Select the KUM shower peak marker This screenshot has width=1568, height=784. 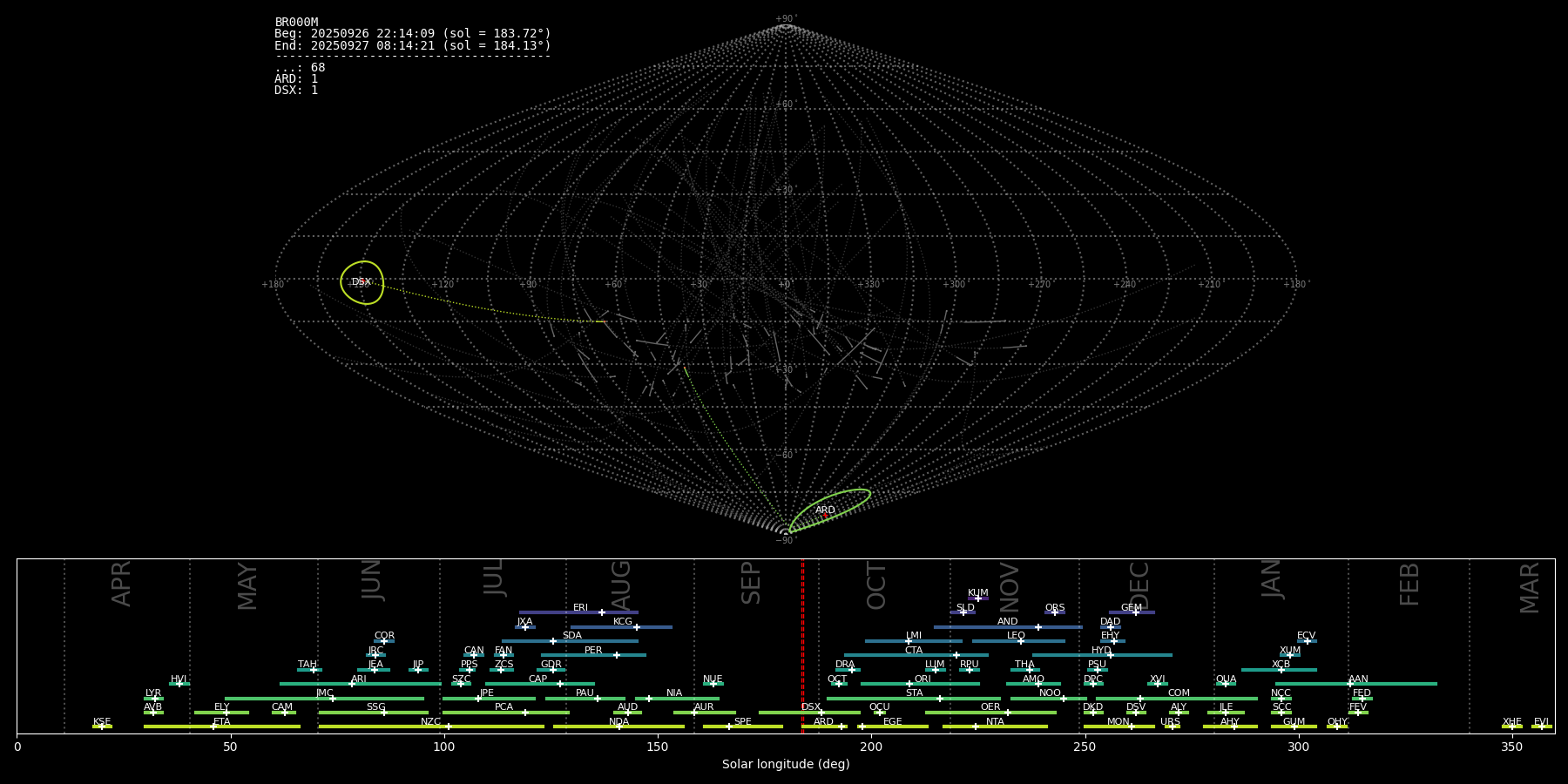[x=978, y=598]
